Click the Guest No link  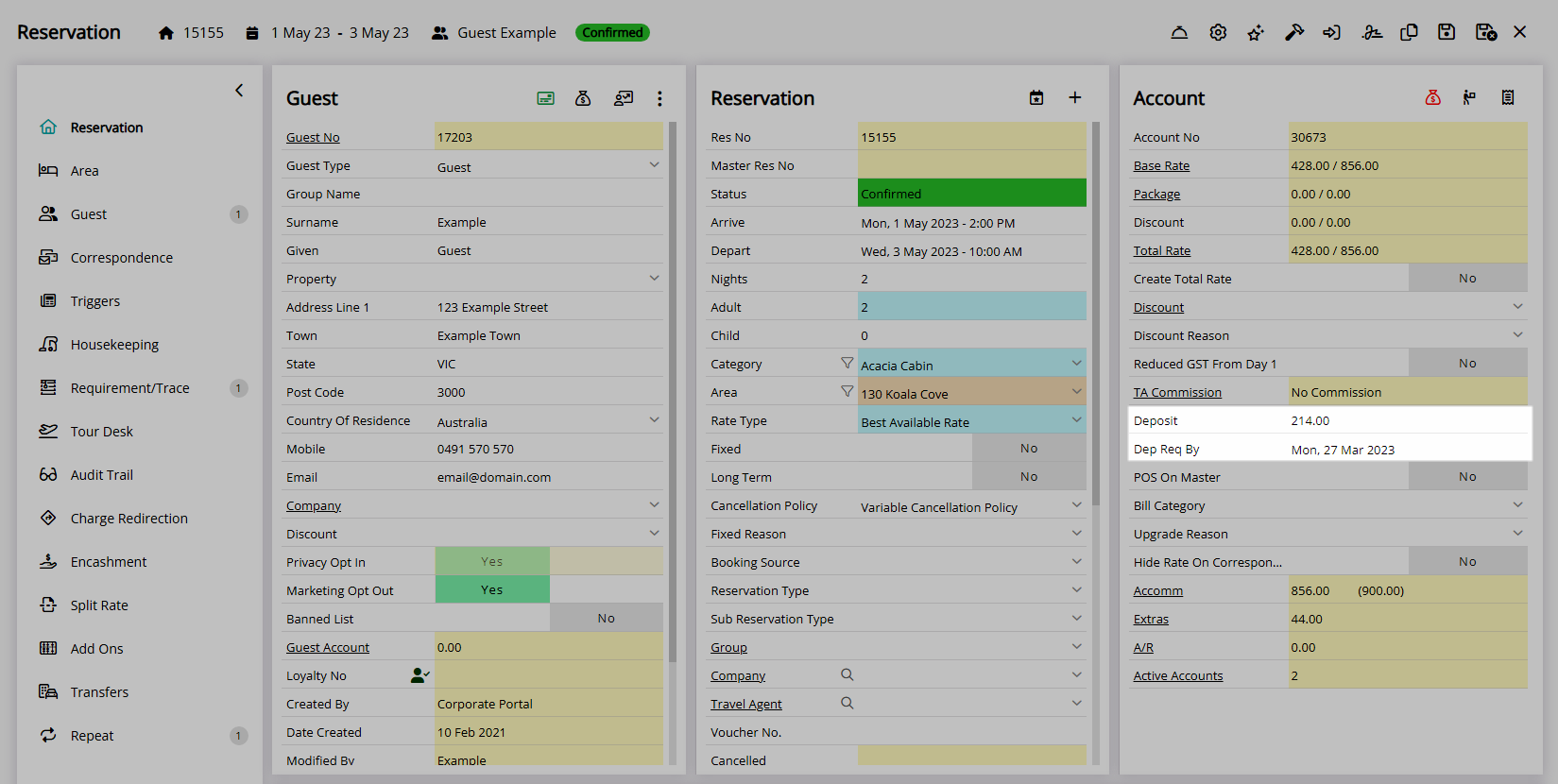[313, 137]
